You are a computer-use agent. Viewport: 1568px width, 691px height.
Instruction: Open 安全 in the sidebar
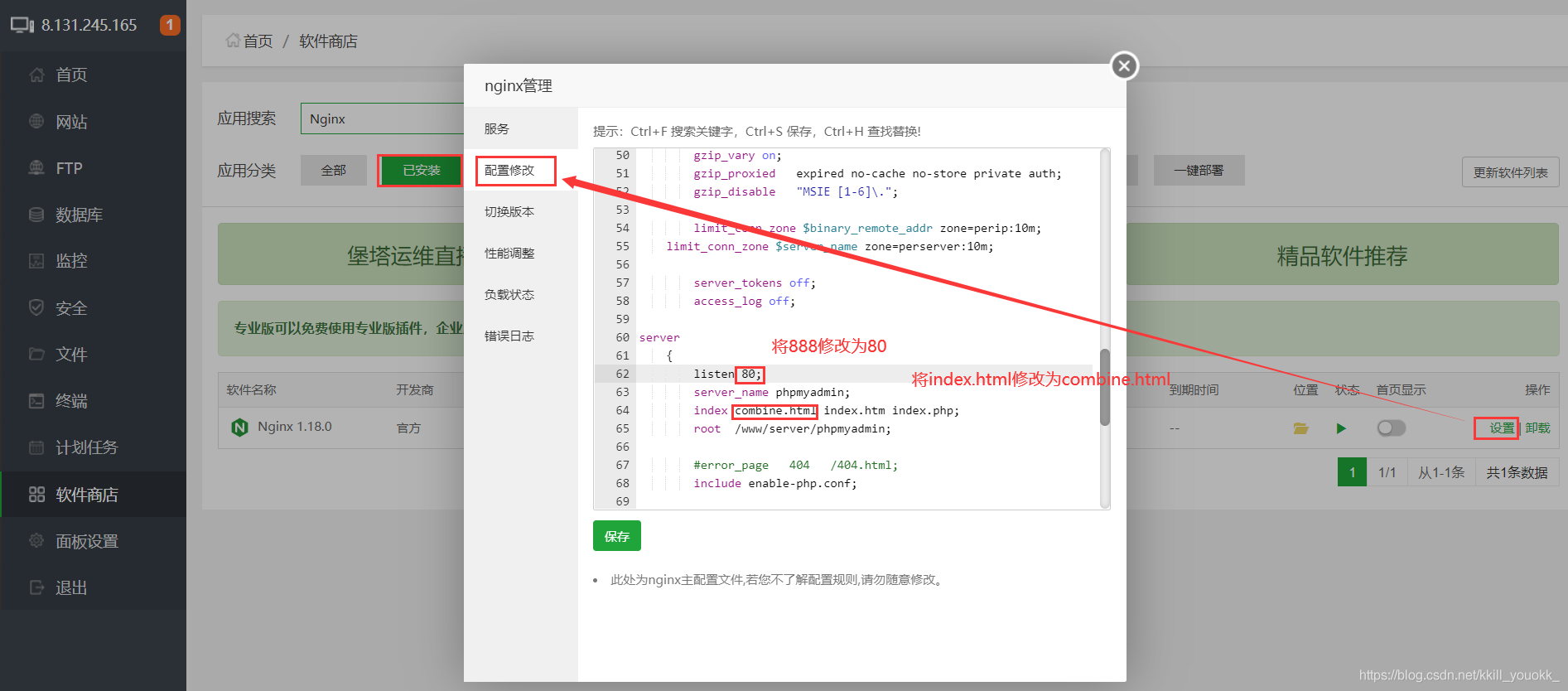[x=93, y=308]
